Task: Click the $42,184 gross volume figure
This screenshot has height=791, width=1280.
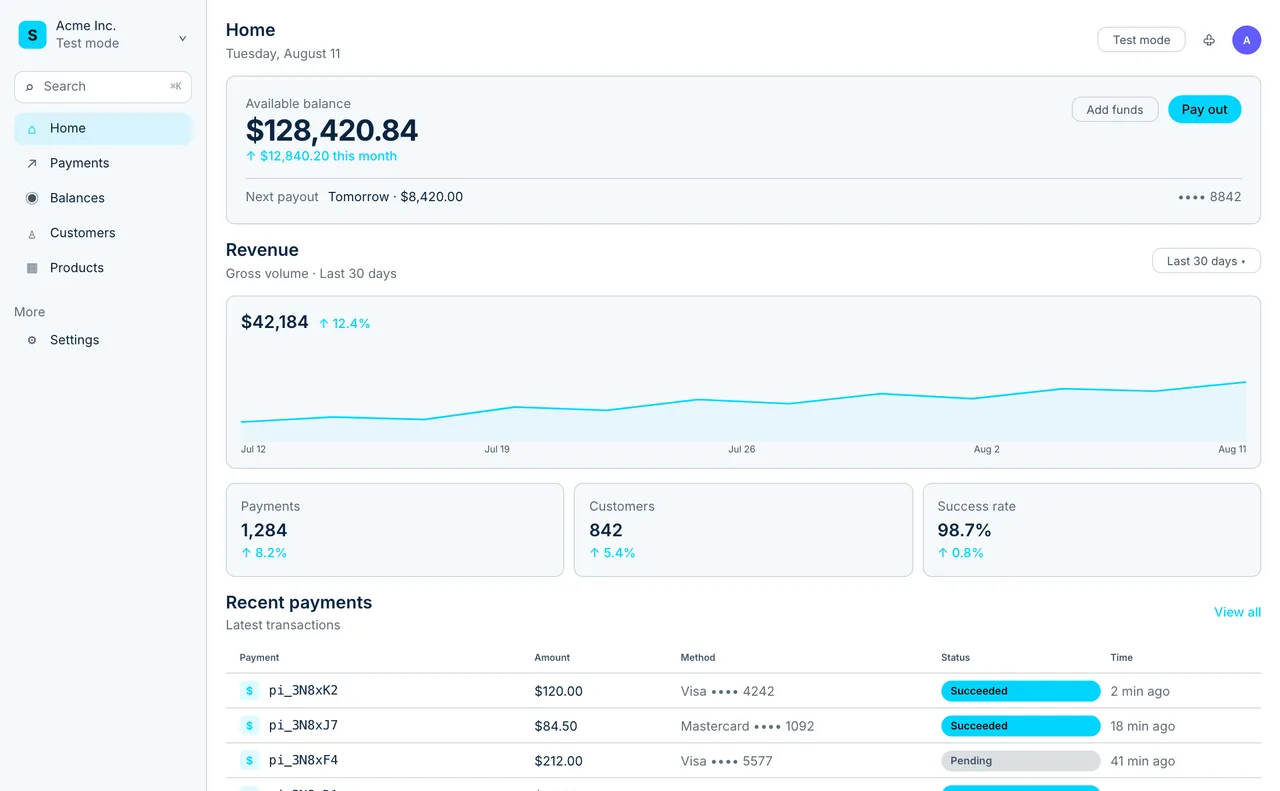Action: [x=275, y=322]
